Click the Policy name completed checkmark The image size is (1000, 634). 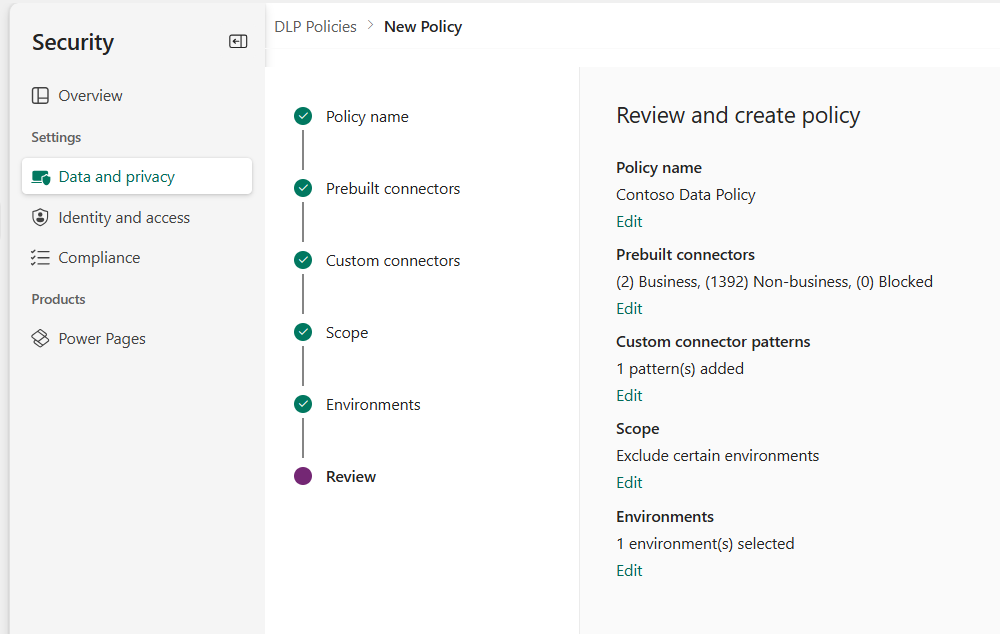point(303,116)
